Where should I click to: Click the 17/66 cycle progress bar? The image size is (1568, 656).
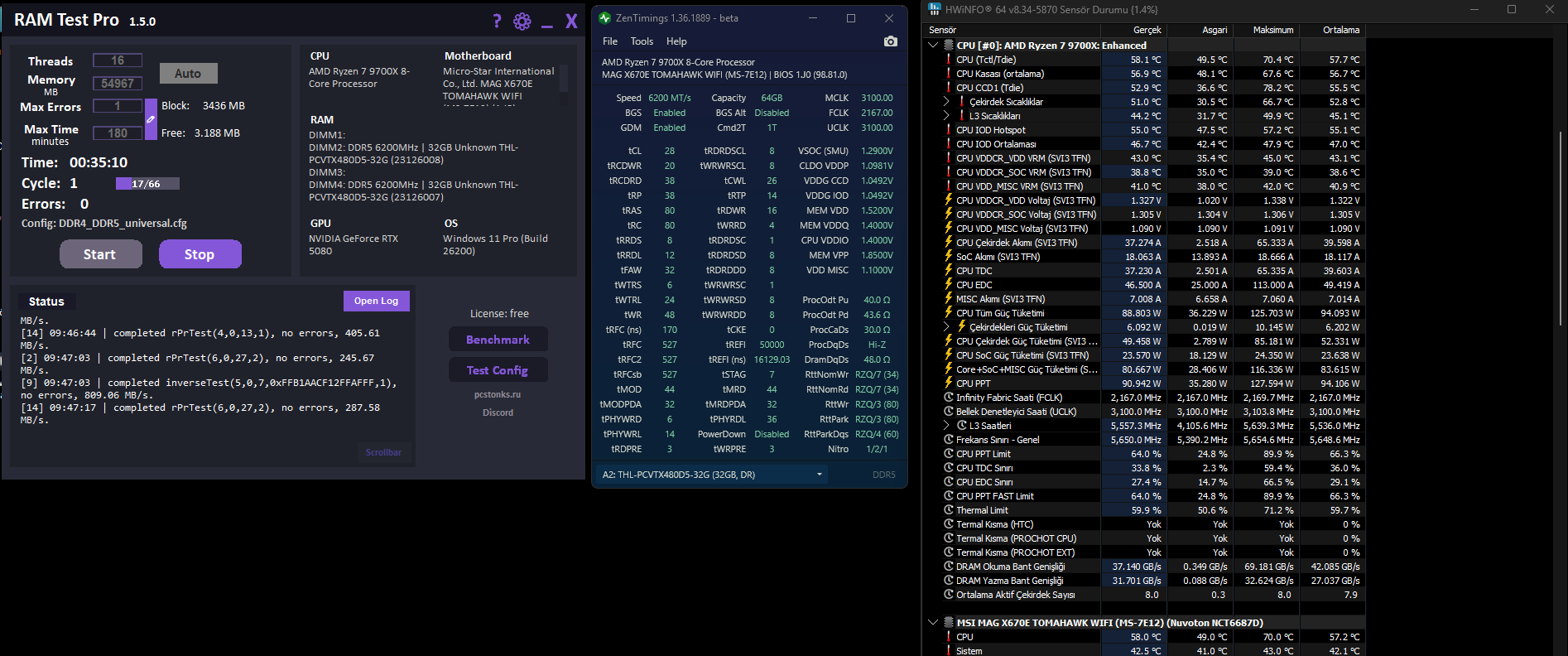(x=147, y=184)
